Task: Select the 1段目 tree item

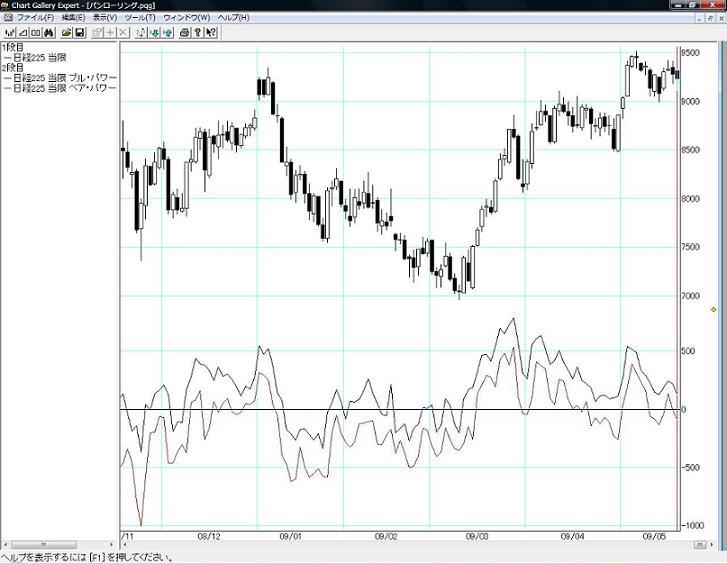Action: click(12, 47)
